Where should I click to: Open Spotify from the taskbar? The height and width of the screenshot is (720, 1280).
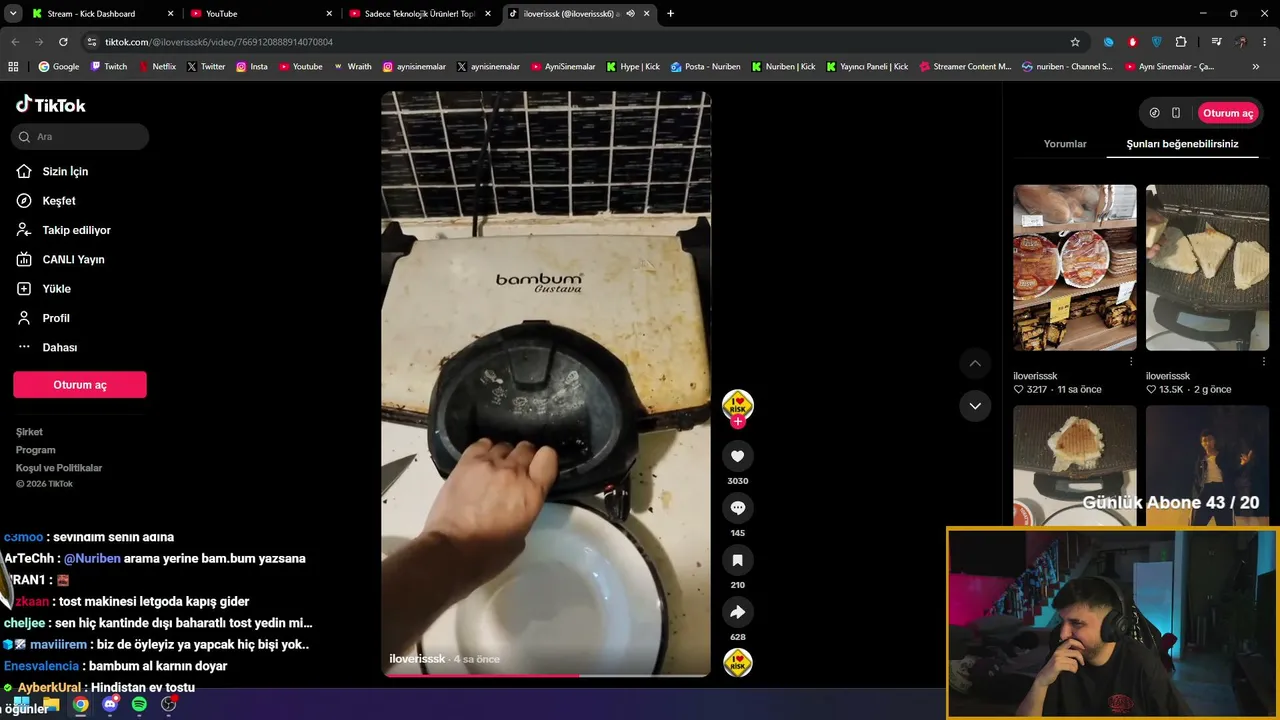click(x=139, y=704)
